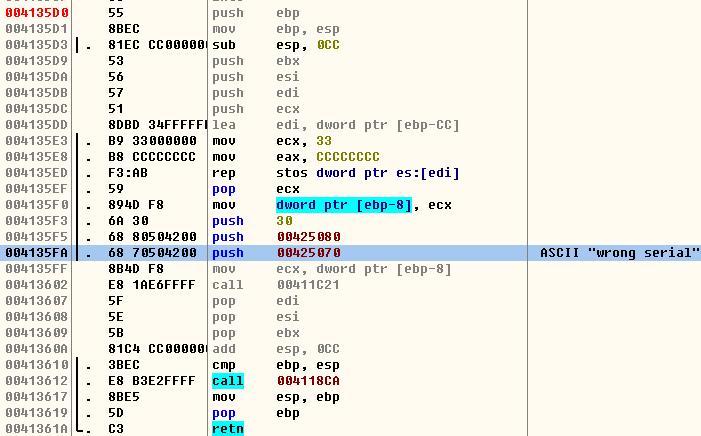701x436 pixels.
Task: Click address 004135D1 in the address column
Action: pyautogui.click(x=37, y=29)
